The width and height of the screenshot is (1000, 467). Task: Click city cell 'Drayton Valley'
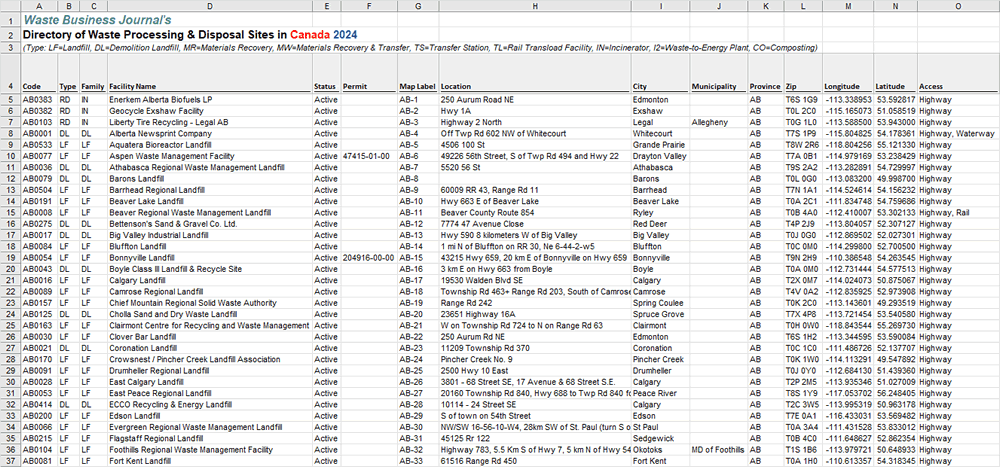[661, 156]
